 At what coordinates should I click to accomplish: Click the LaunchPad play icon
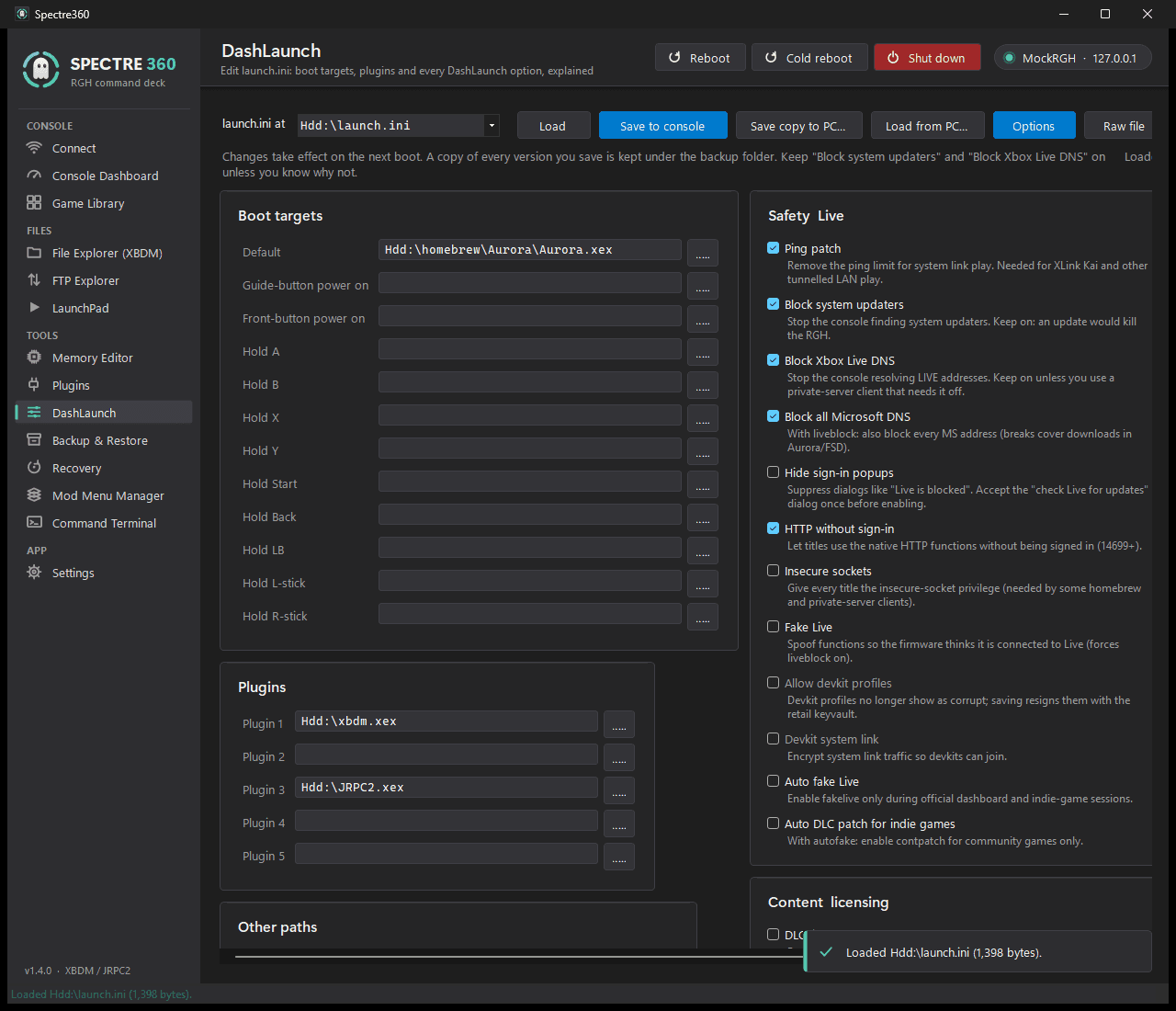point(34,308)
